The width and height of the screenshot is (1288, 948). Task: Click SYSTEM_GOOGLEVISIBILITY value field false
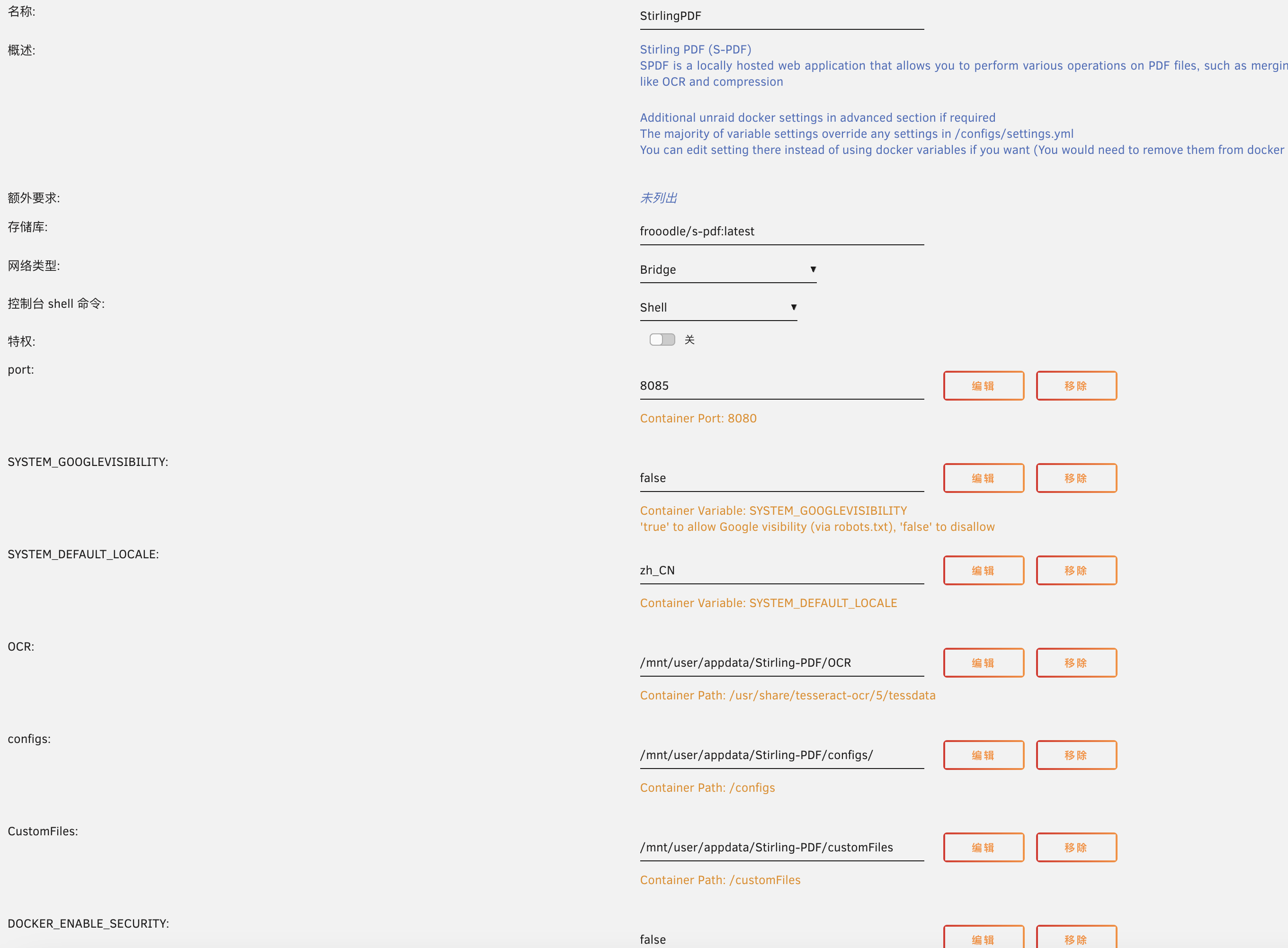point(781,478)
